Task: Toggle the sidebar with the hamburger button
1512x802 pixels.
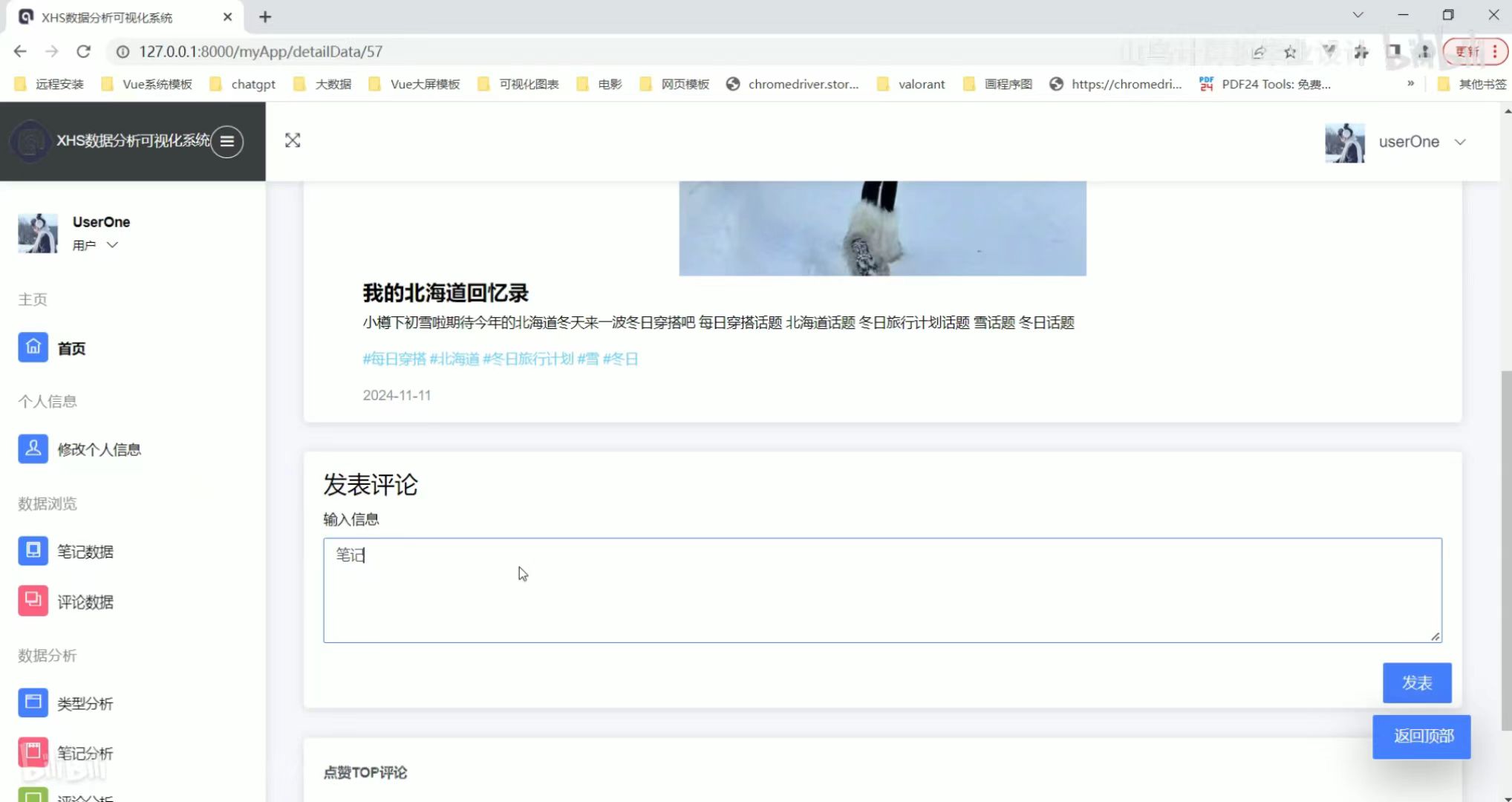Action: coord(227,141)
